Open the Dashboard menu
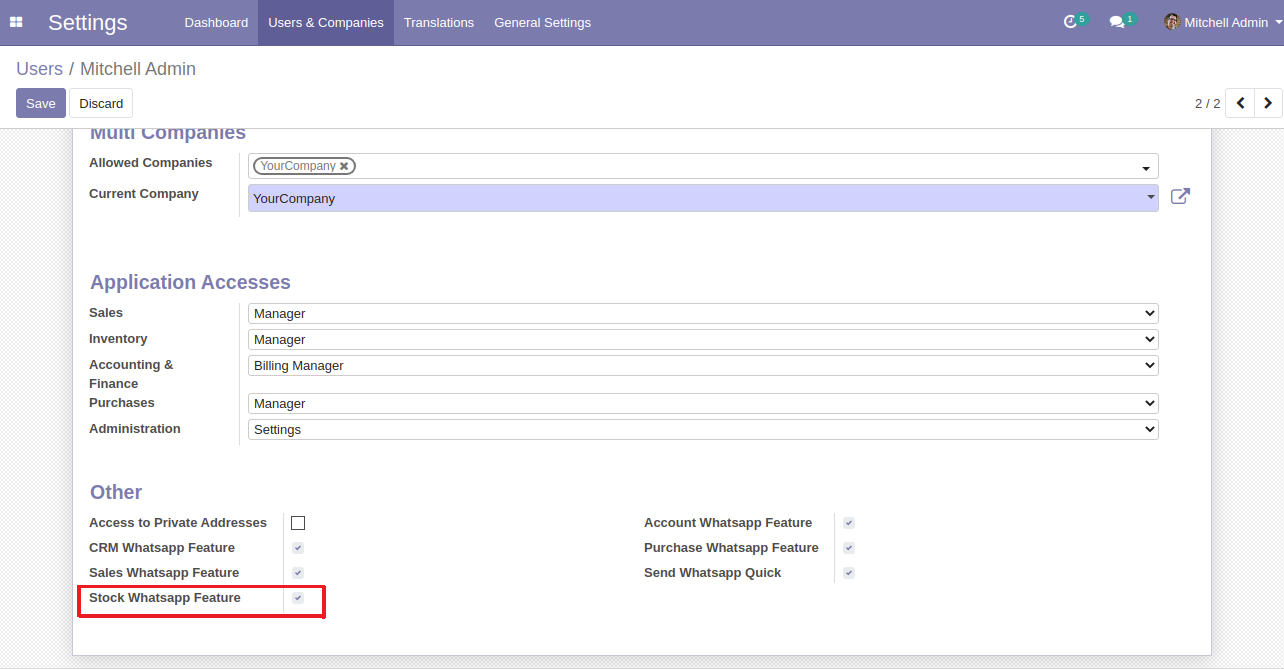The image size is (1284, 669). point(216,22)
